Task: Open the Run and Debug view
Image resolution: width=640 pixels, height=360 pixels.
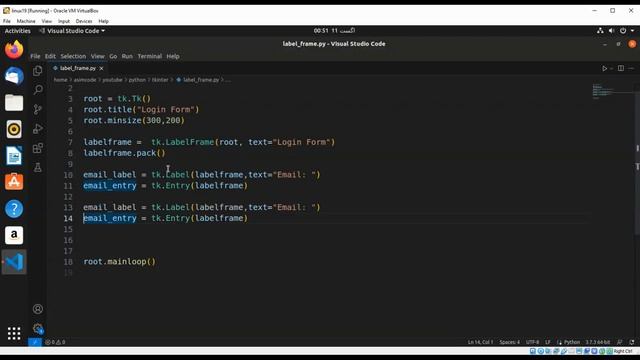Action: click(x=38, y=129)
